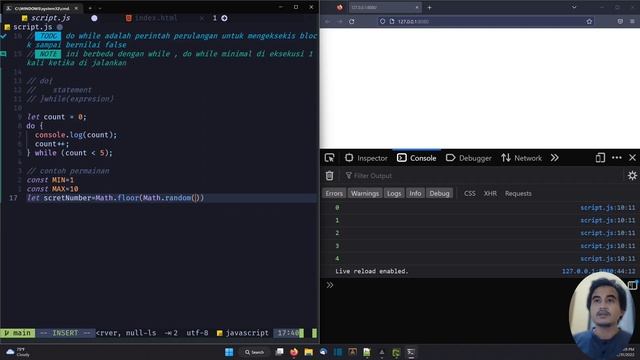
Task: Show tracking protection shield in address bar
Action: tap(382, 21)
